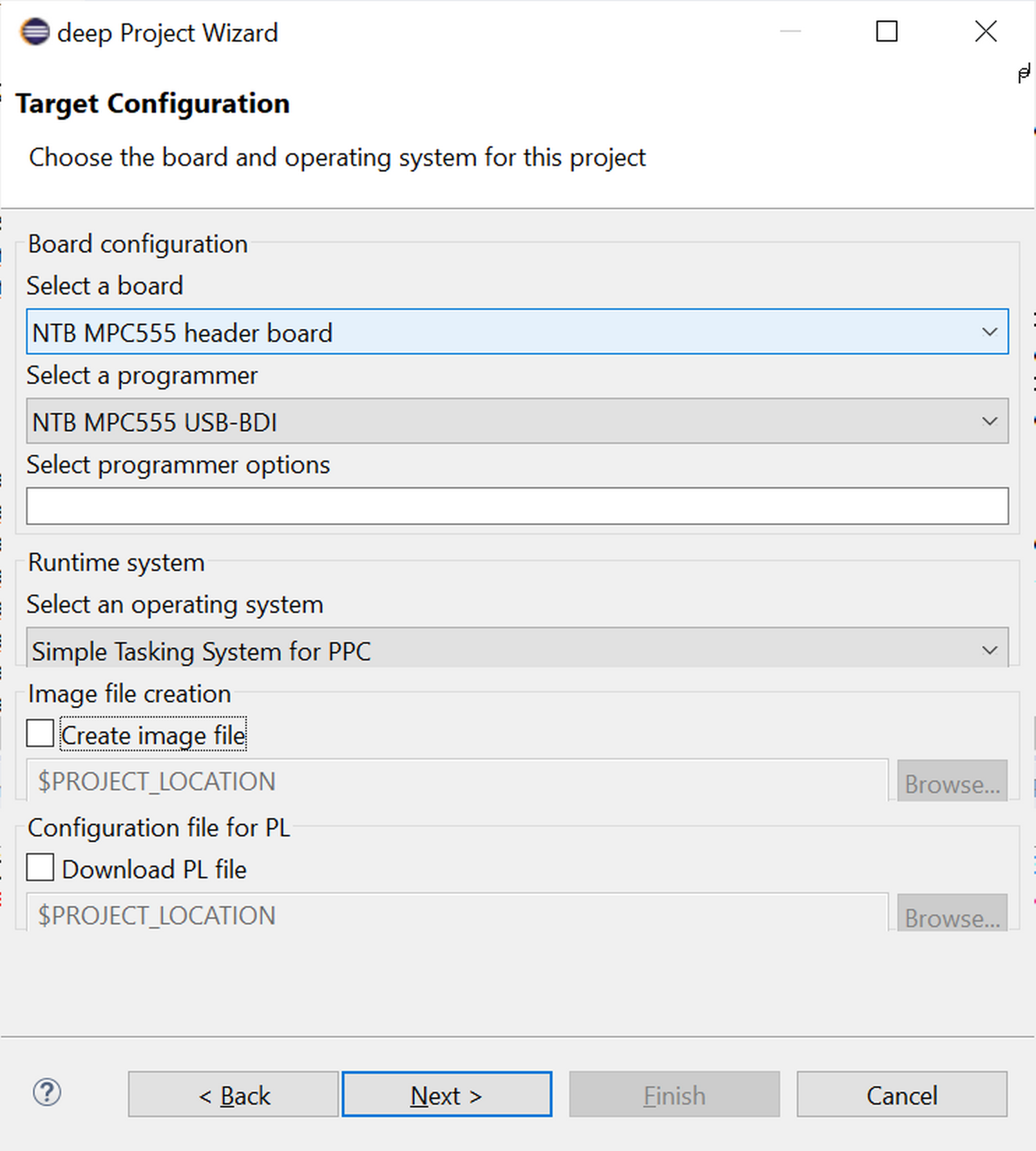Viewport: 1036px width, 1151px height.
Task: Click the Finish button
Action: [674, 1094]
